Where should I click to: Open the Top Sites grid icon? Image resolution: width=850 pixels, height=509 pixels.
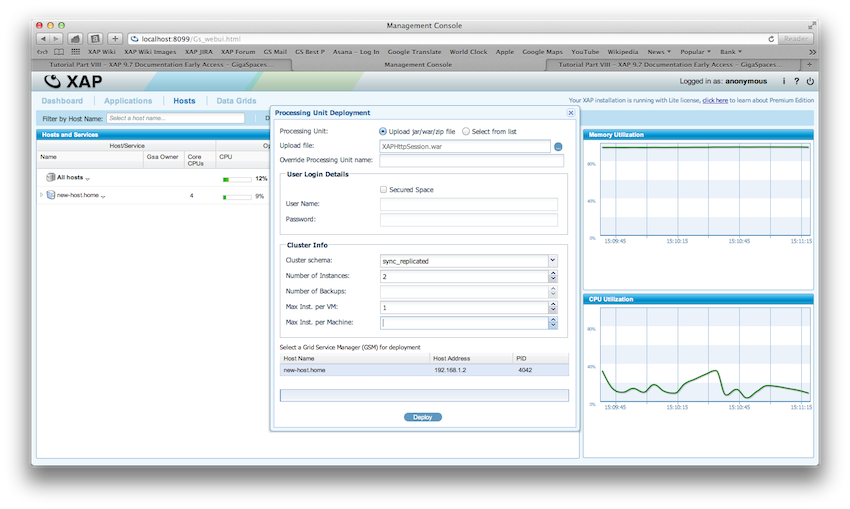[75, 52]
